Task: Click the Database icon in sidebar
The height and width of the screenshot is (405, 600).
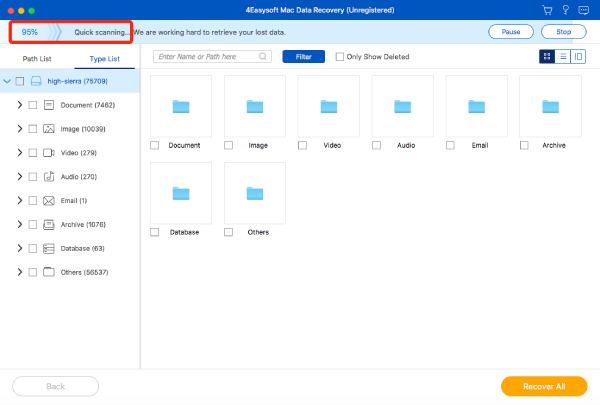Action: (x=49, y=248)
